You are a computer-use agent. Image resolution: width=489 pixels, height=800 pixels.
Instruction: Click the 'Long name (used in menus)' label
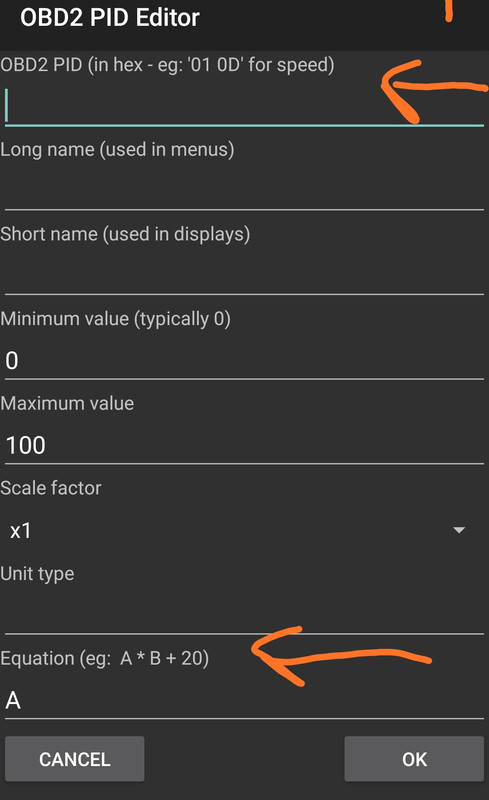pos(117,150)
